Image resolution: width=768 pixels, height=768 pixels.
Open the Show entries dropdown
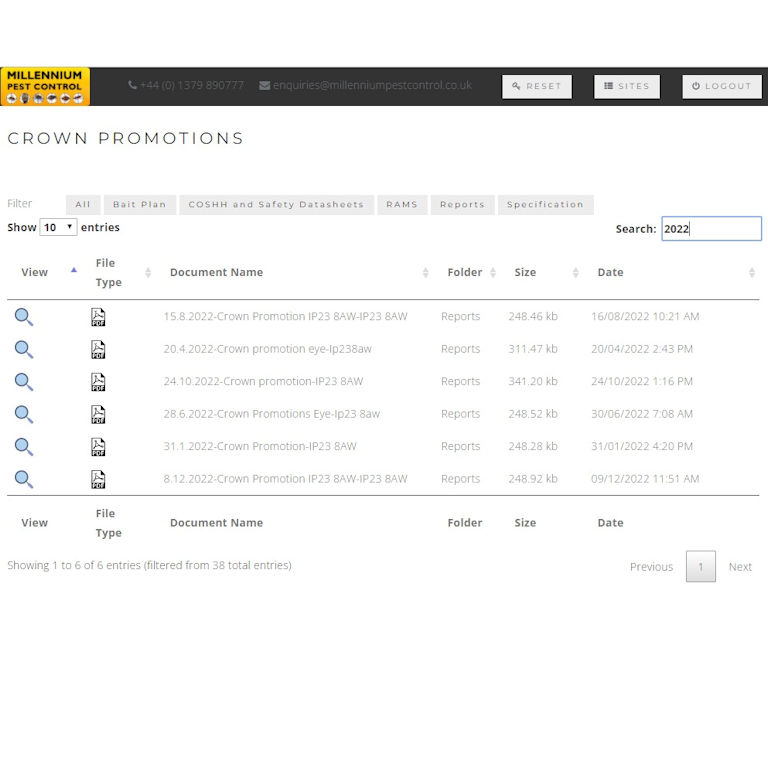coord(58,227)
